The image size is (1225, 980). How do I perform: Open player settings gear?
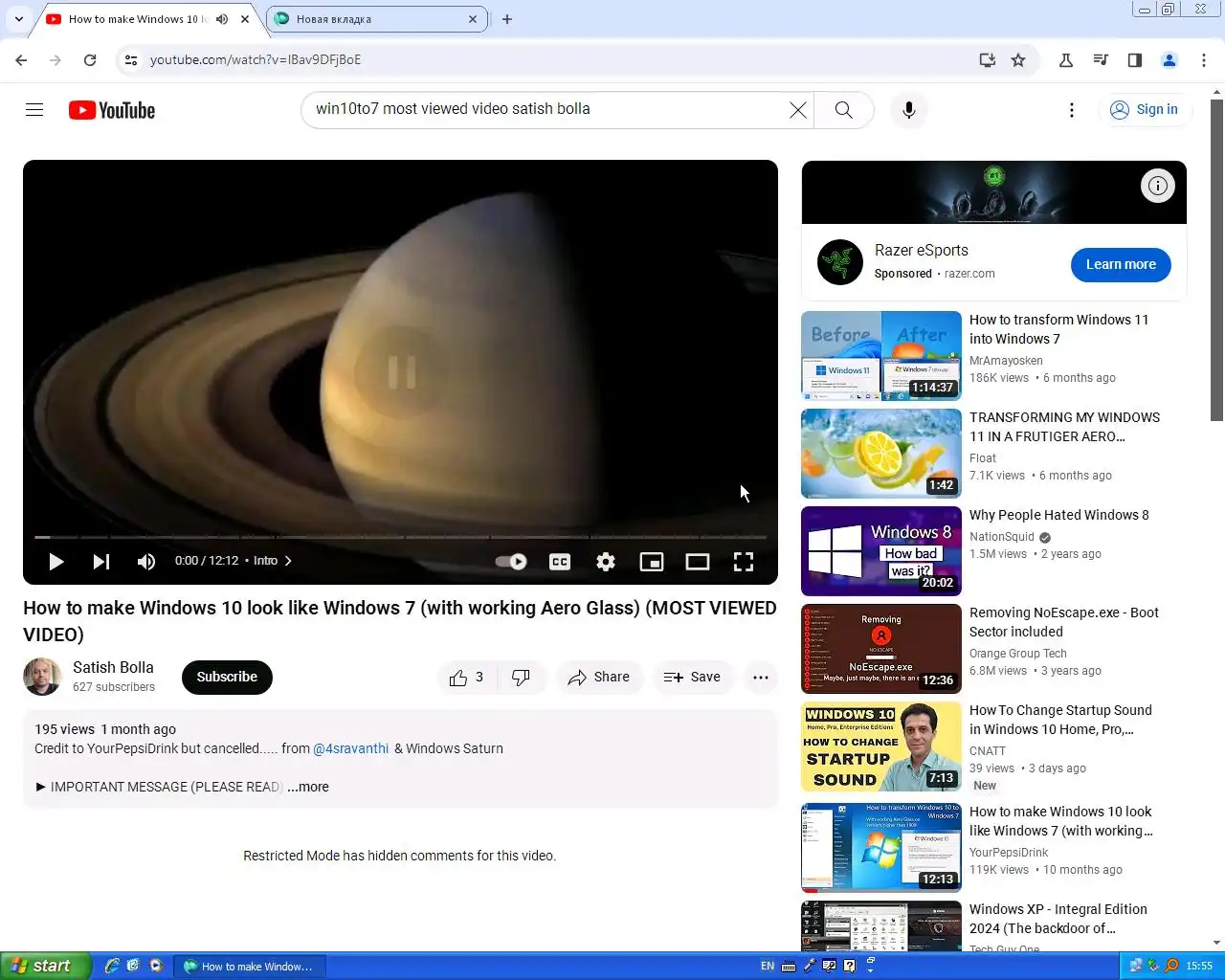coord(606,562)
